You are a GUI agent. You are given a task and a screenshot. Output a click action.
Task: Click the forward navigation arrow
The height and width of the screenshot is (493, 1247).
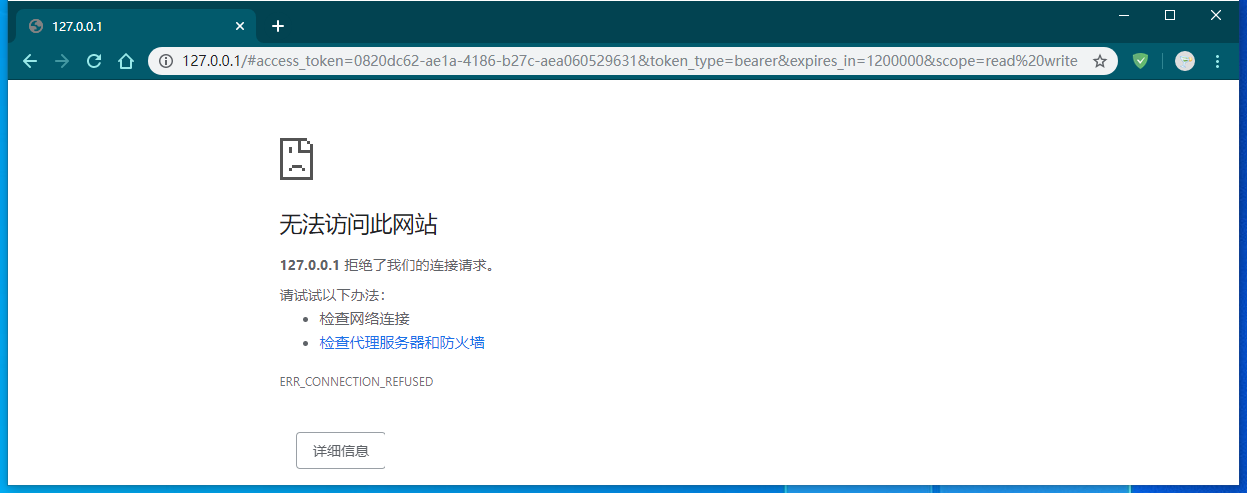click(x=62, y=61)
